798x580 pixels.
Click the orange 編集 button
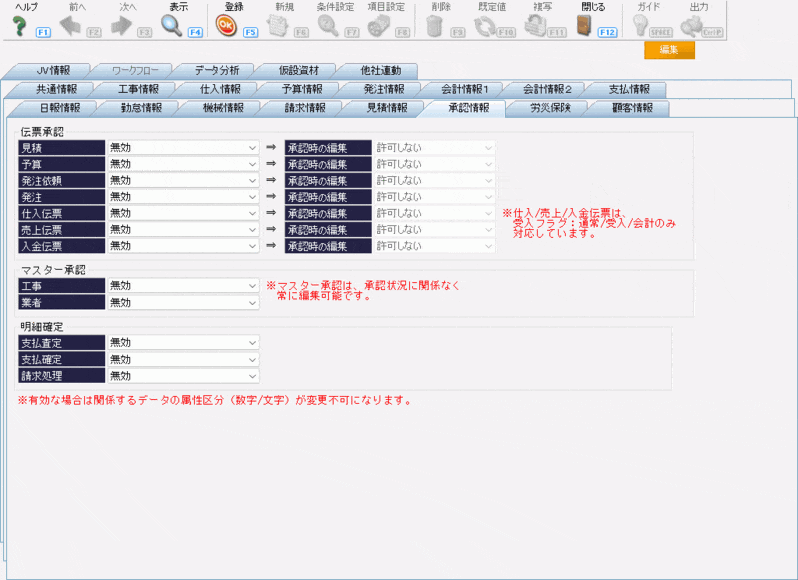[x=669, y=50]
